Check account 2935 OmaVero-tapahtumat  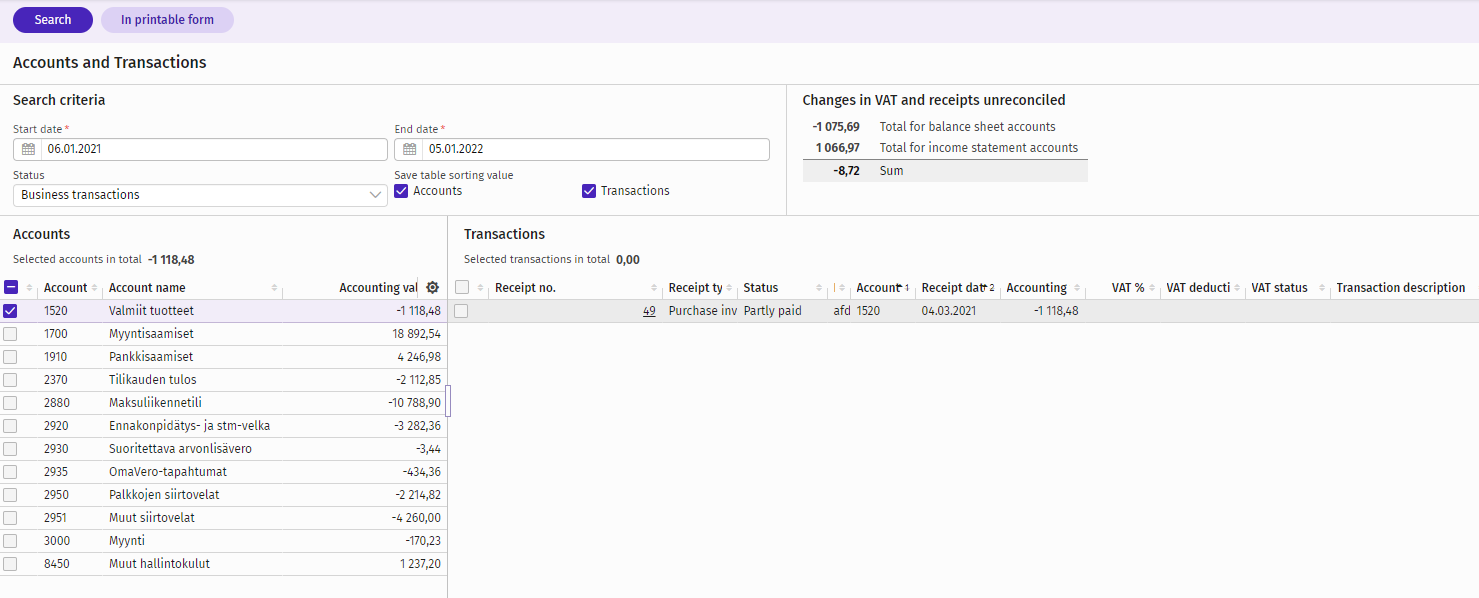coord(10,472)
